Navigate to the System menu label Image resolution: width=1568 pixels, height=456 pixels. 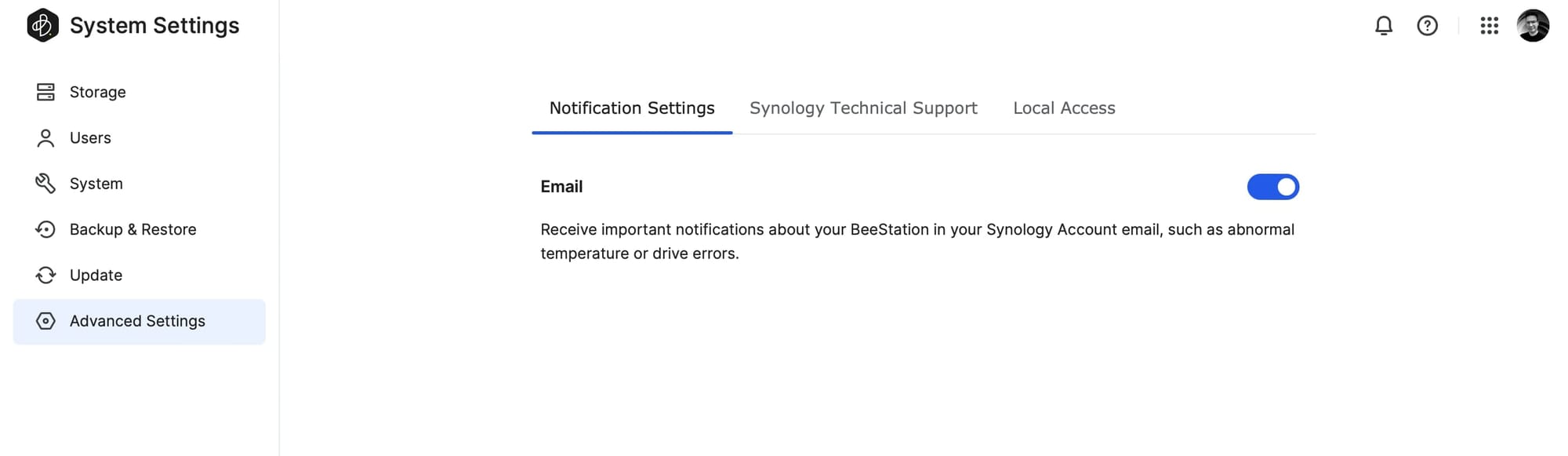tap(96, 184)
